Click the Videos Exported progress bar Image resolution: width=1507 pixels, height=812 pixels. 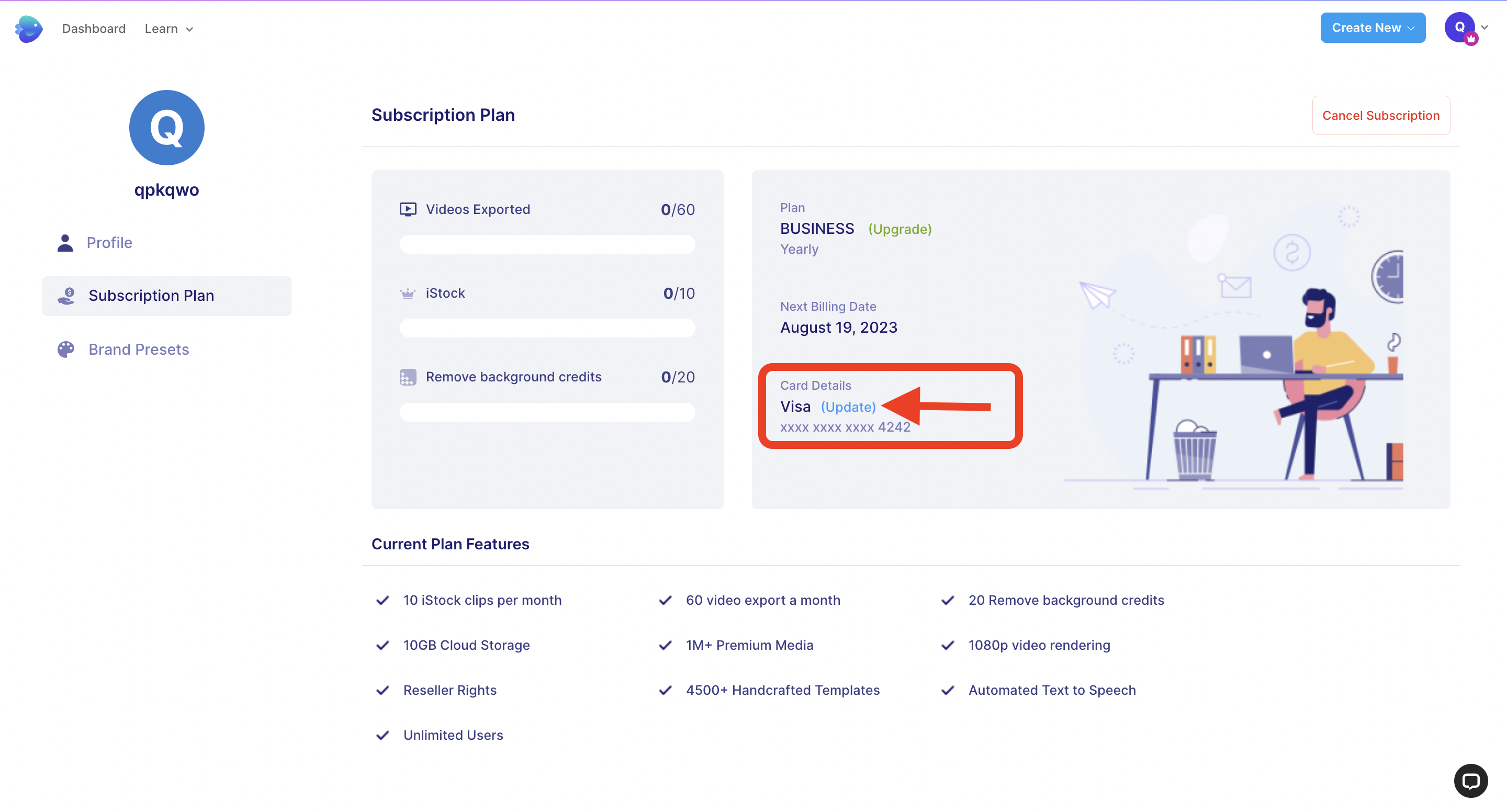pyautogui.click(x=547, y=244)
